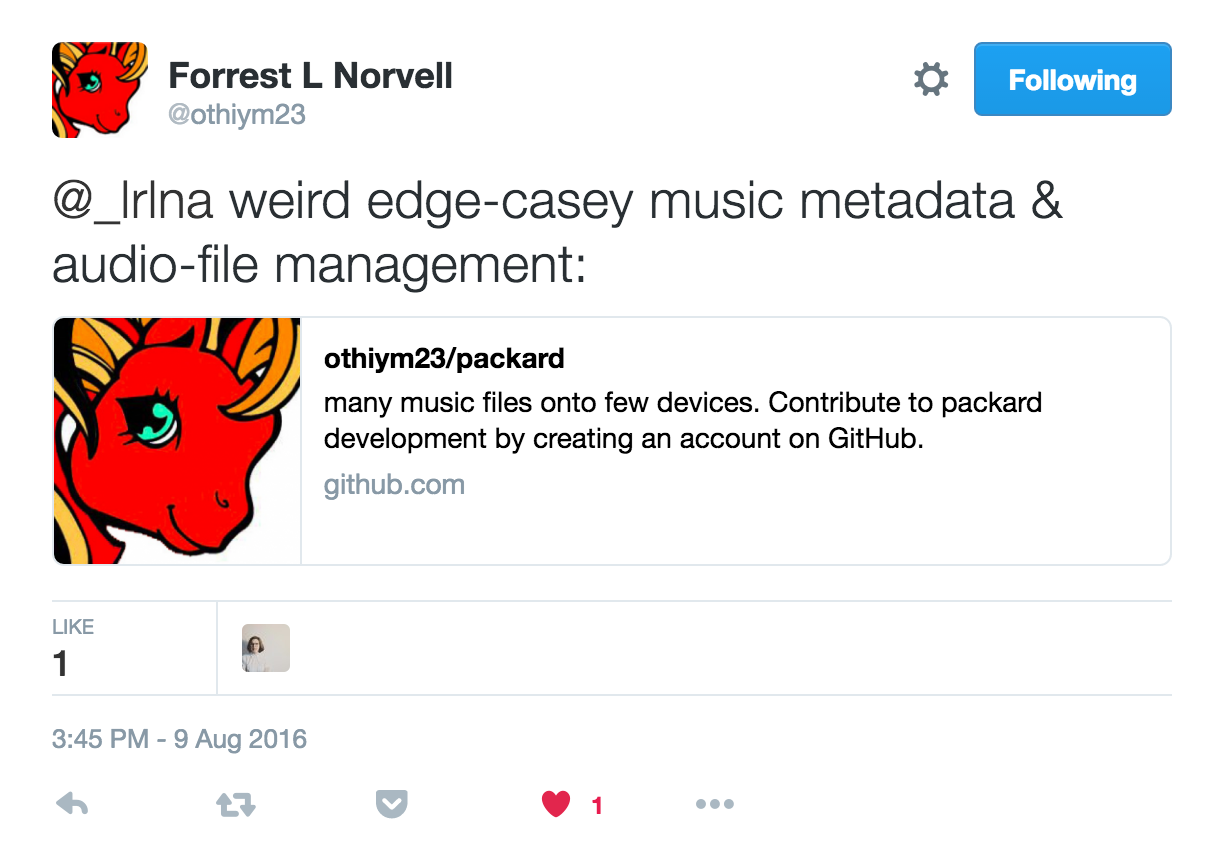Save tweet with Pocket icon
Viewport: 1226px width, 858px height.
(x=391, y=803)
